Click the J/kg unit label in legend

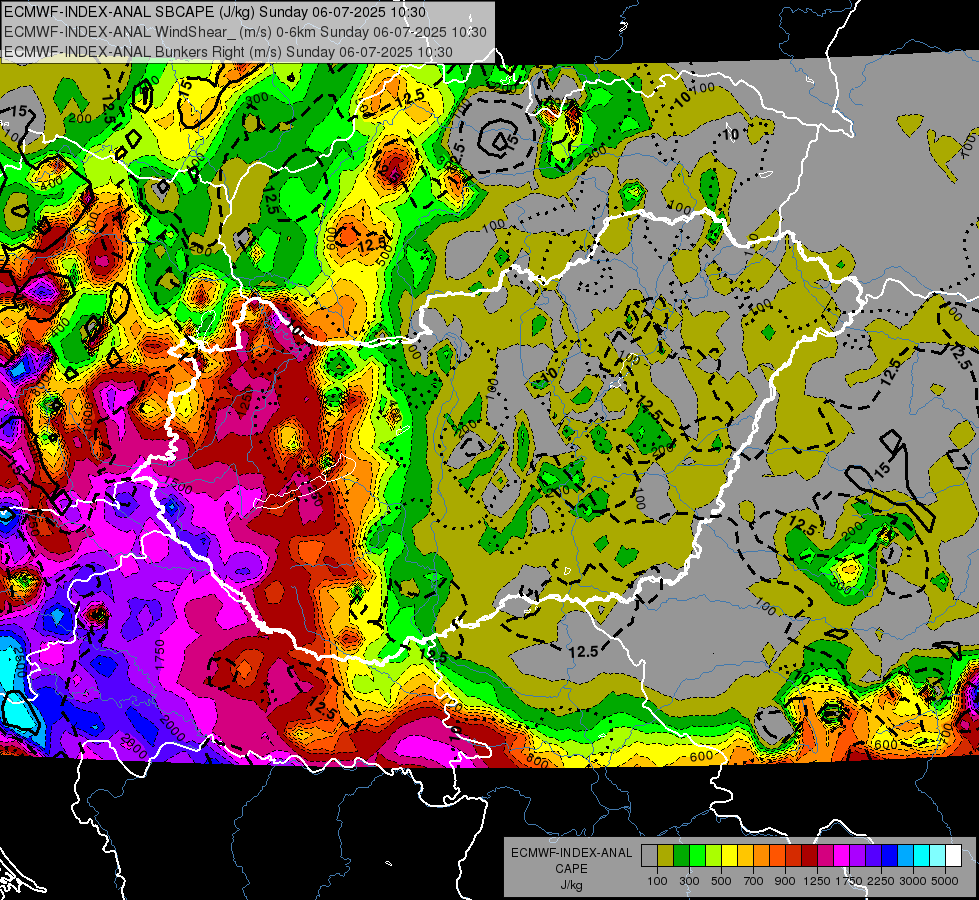[x=571, y=885]
